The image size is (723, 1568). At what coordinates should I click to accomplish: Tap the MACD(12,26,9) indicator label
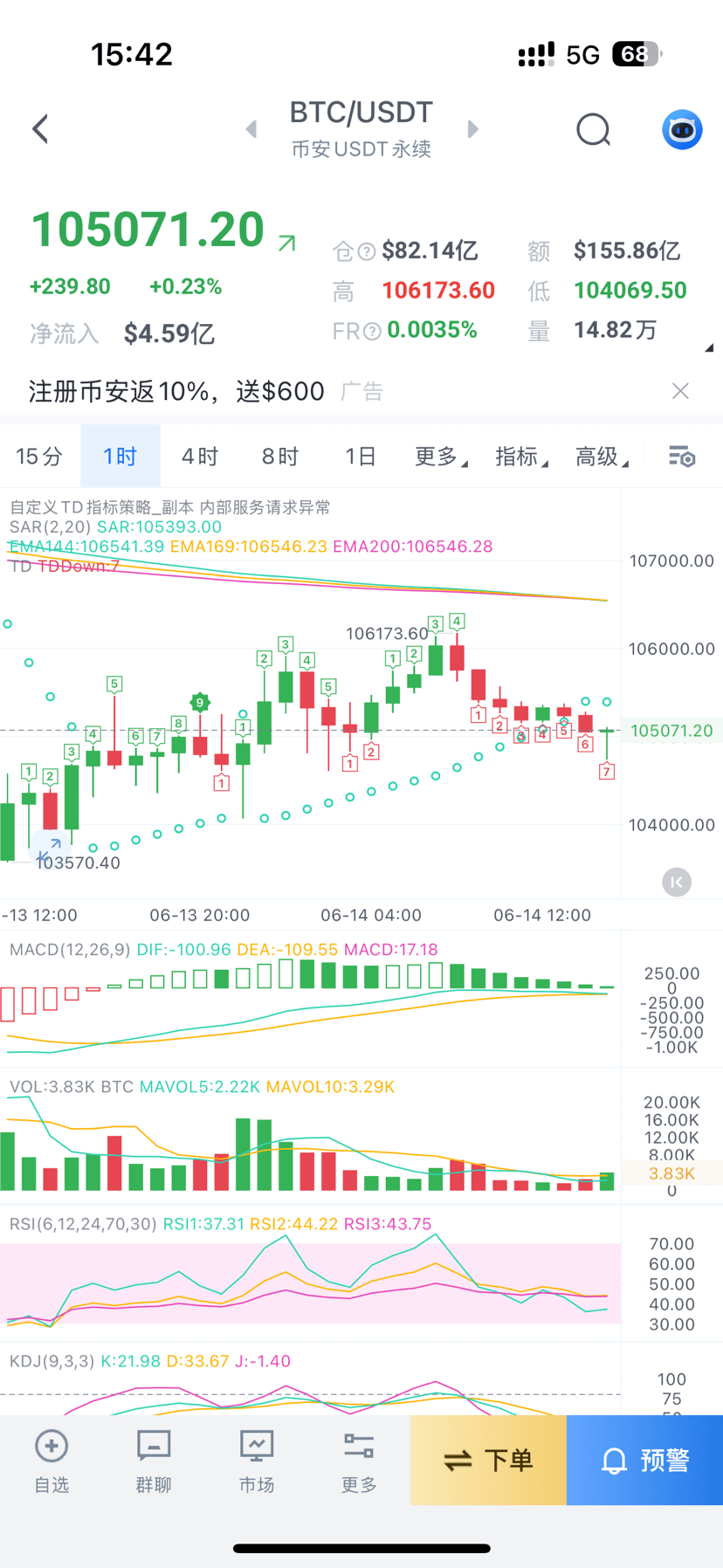(70, 949)
